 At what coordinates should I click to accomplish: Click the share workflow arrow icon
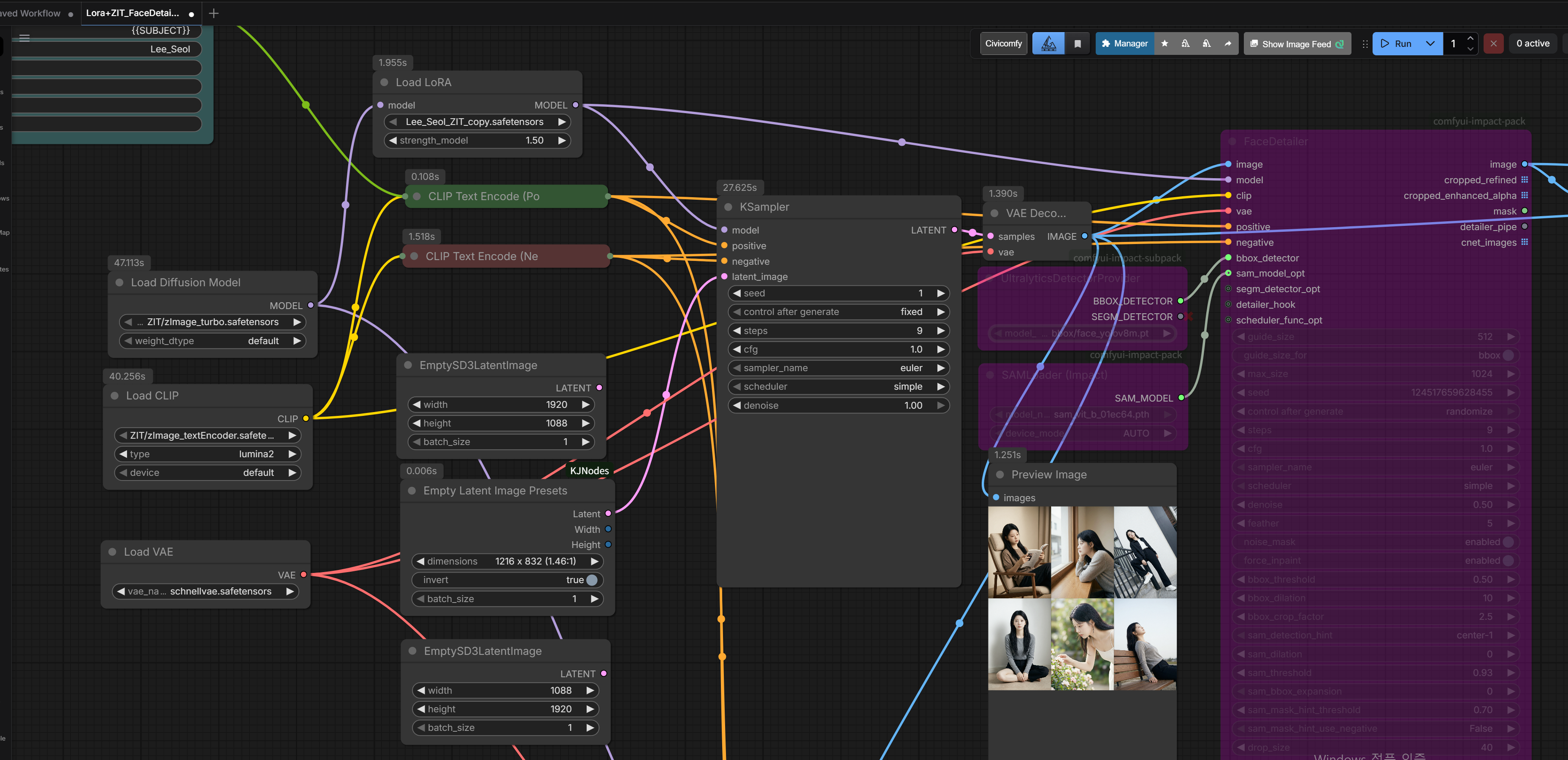pos(1228,44)
